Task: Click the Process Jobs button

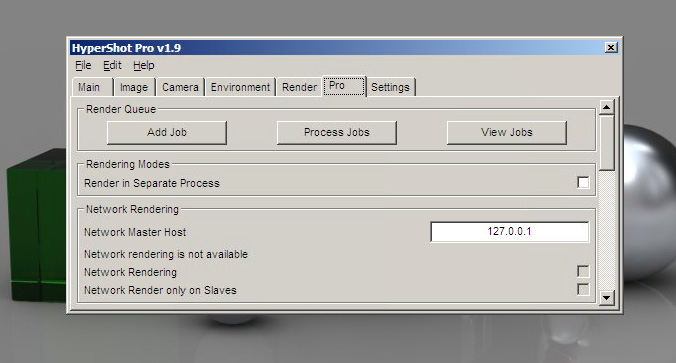Action: pyautogui.click(x=337, y=132)
